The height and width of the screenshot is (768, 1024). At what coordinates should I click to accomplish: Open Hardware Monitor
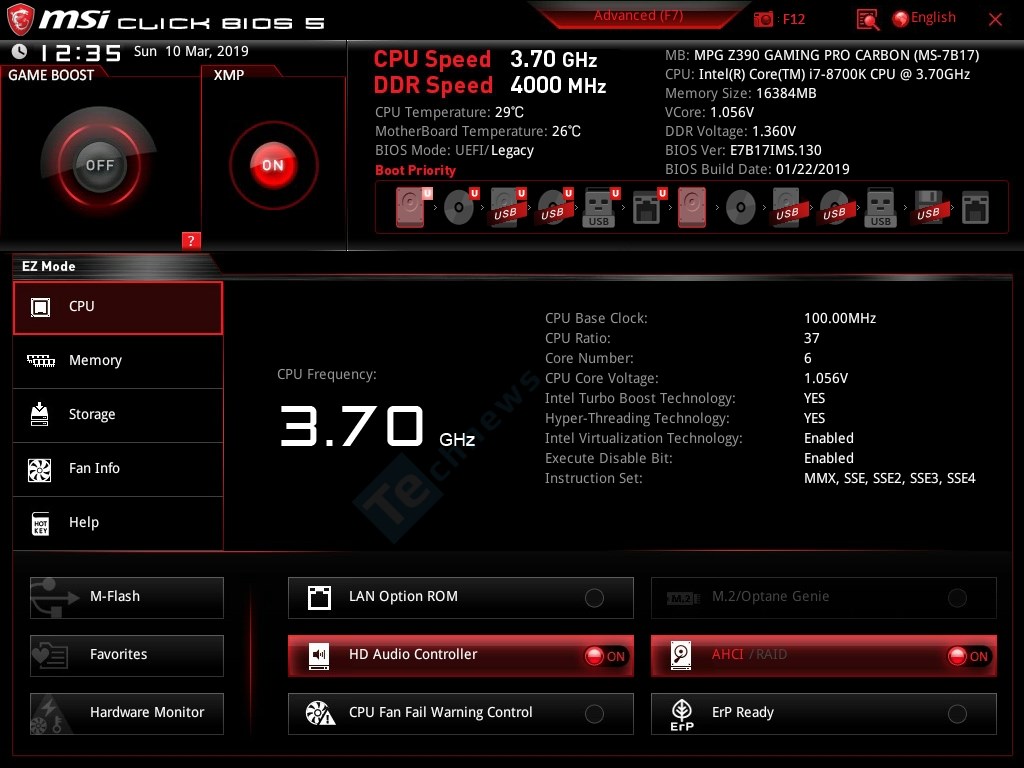pyautogui.click(x=127, y=713)
